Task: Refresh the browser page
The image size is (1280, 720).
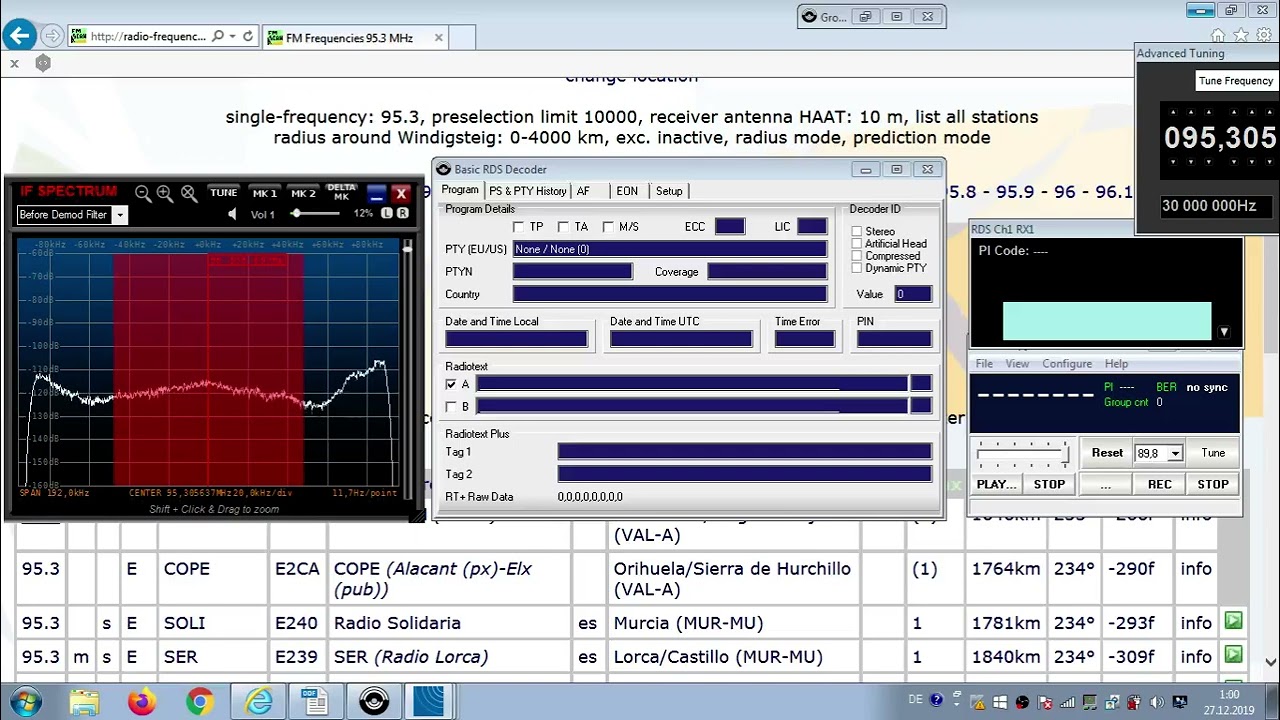Action: point(248,37)
